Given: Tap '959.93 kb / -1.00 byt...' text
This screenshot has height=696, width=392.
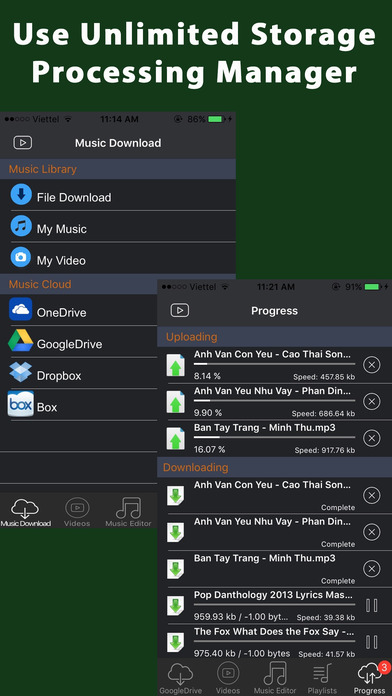Looking at the screenshot, I should pos(241,617).
